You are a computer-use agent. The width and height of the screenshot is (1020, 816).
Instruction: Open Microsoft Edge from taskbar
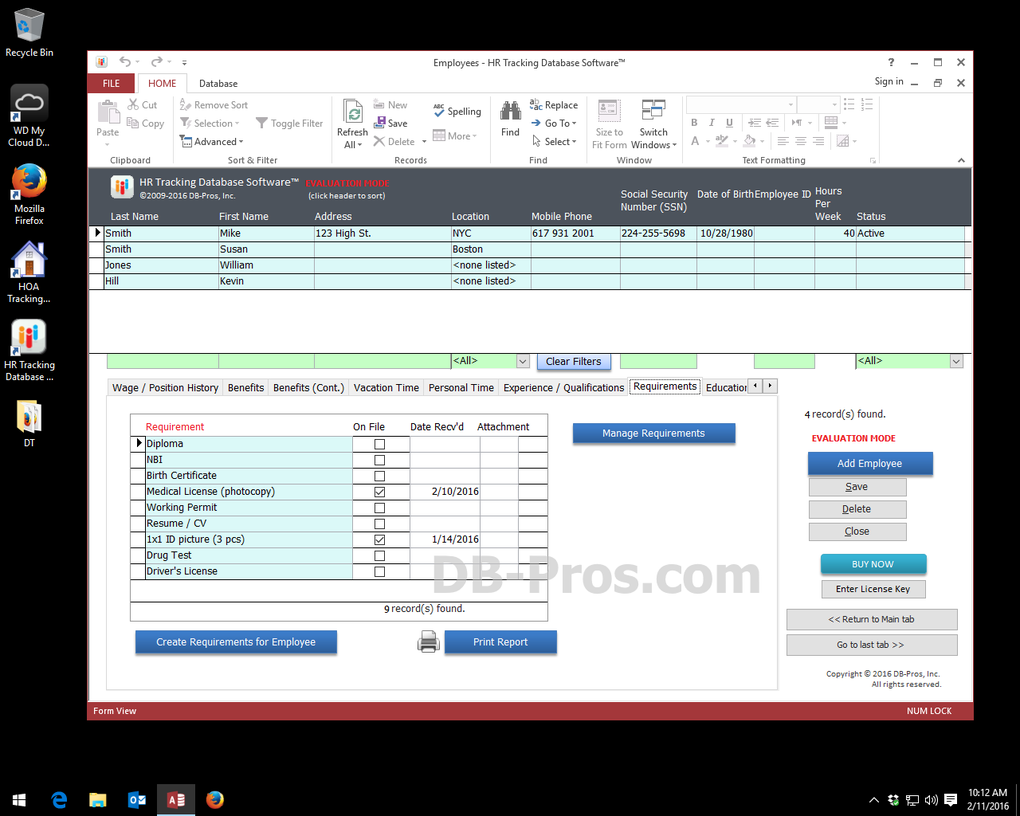(x=59, y=799)
